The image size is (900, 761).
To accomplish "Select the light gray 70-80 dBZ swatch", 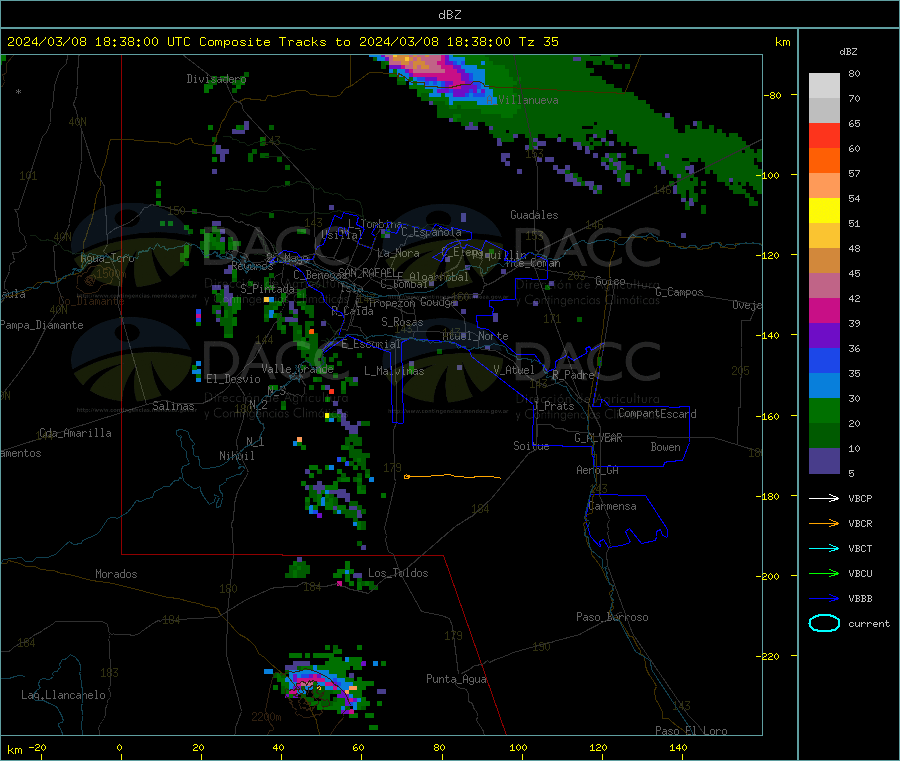I will point(824,86).
